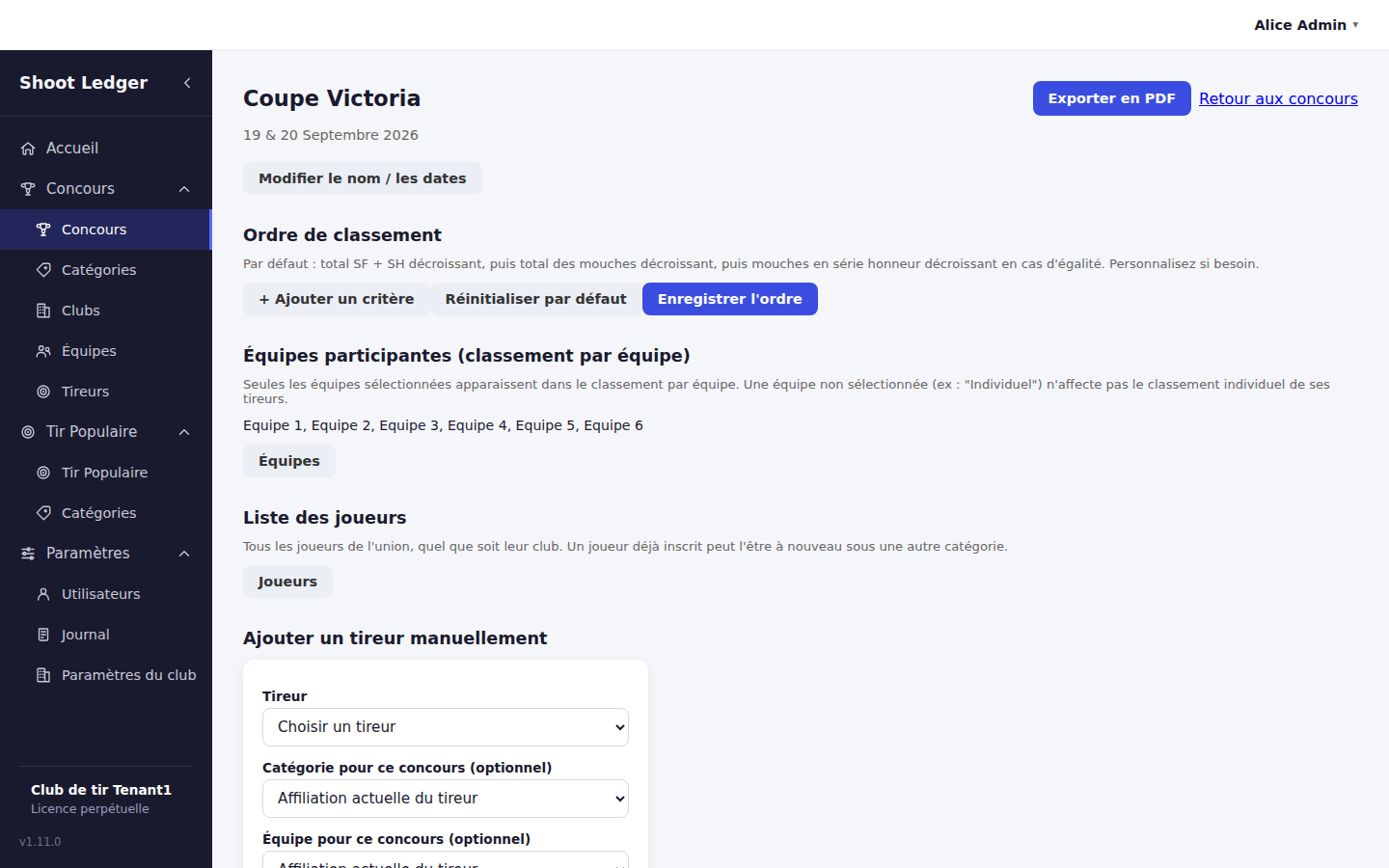Click the building icon beside Clubs
The width and height of the screenshot is (1389, 868).
(43, 311)
